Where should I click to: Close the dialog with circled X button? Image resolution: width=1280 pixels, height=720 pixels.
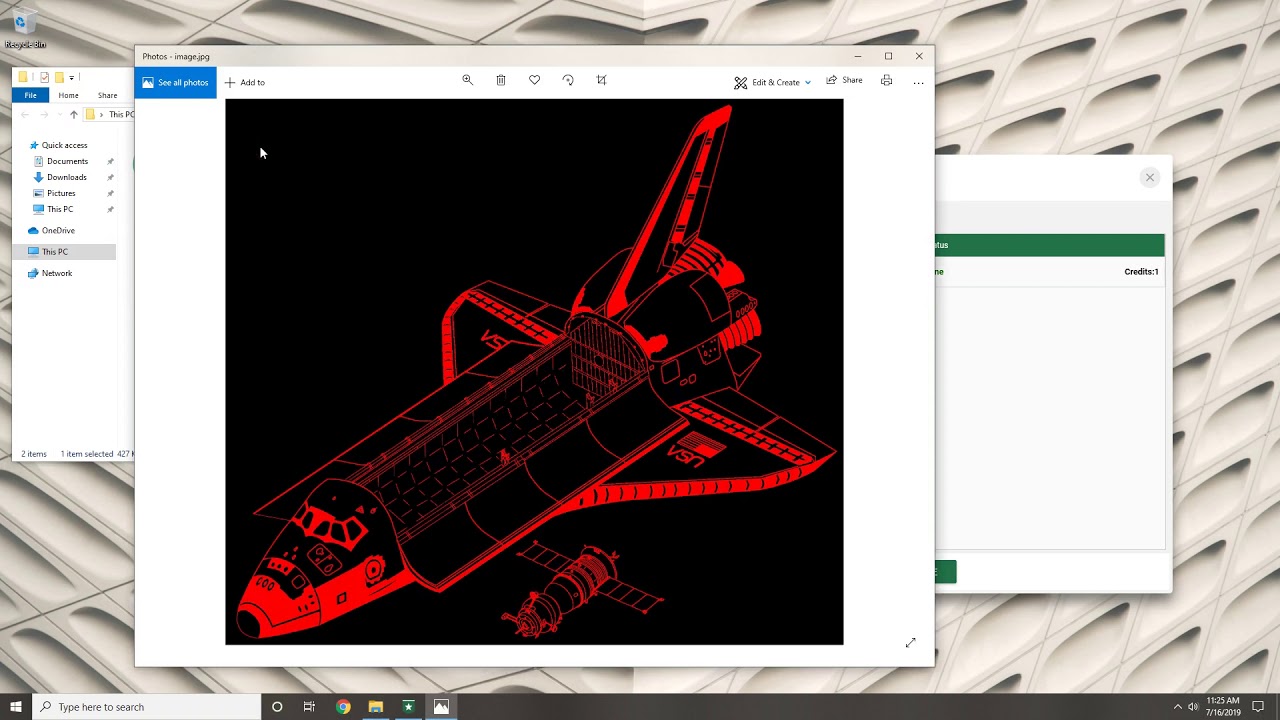click(1150, 177)
